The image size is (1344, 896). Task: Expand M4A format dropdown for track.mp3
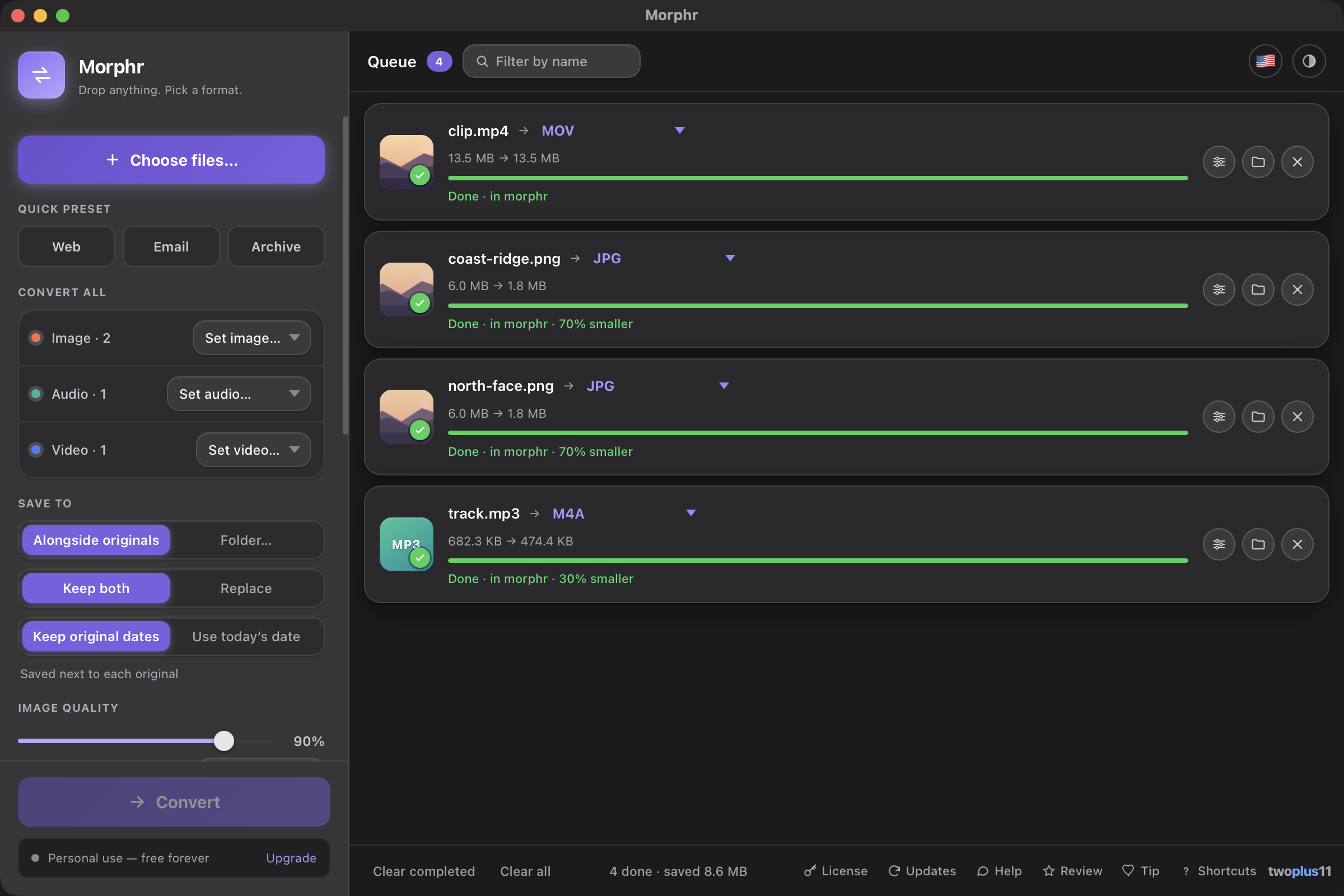(624, 513)
